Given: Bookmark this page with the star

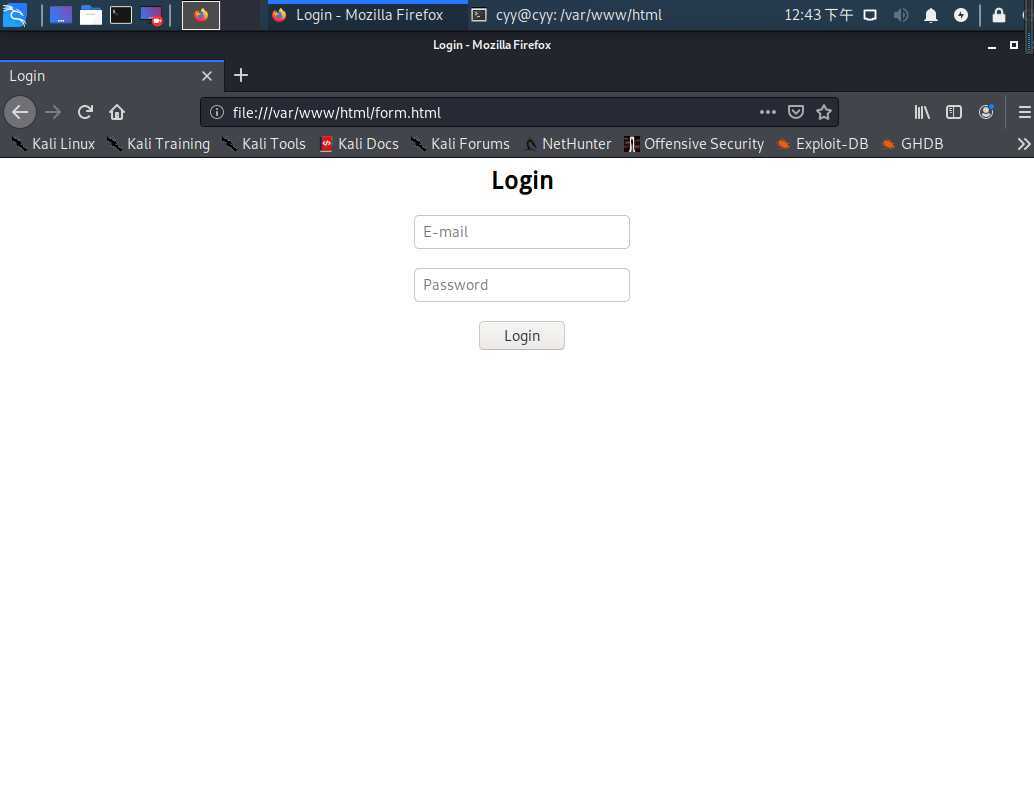Looking at the screenshot, I should [x=824, y=112].
